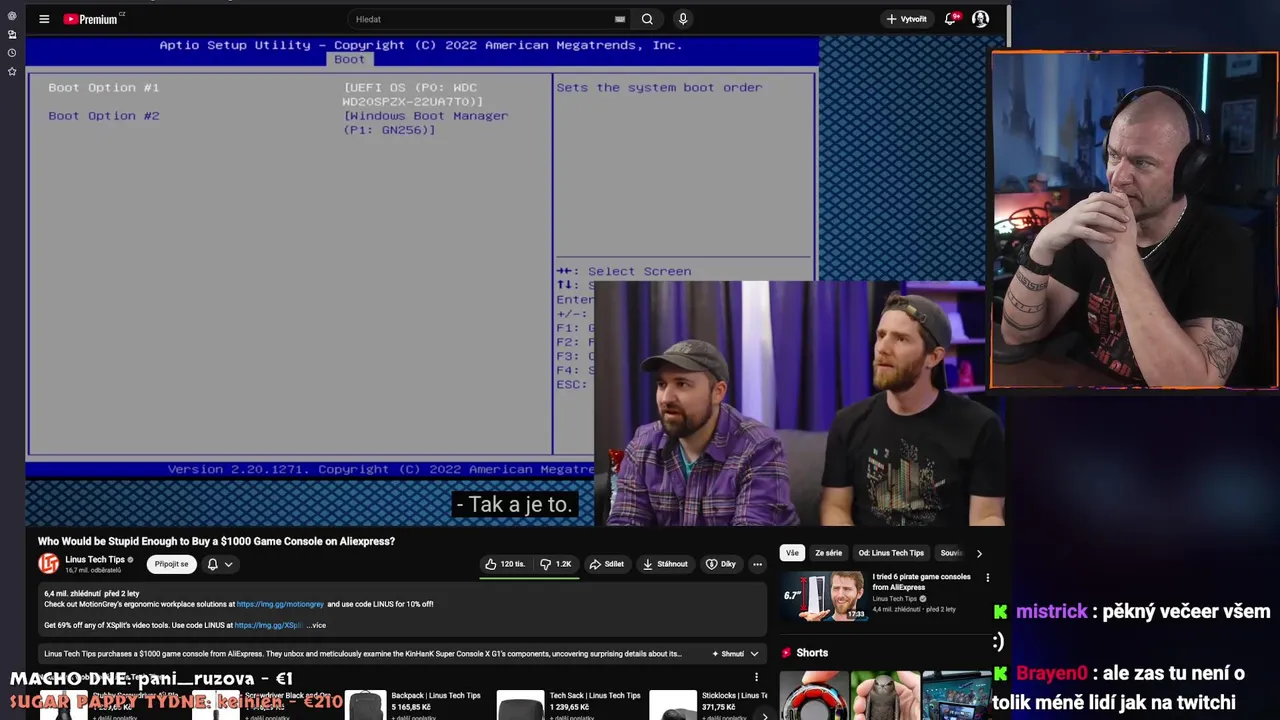The image size is (1280, 720).
Task: Click the Shorts logo icon
Action: tap(788, 652)
